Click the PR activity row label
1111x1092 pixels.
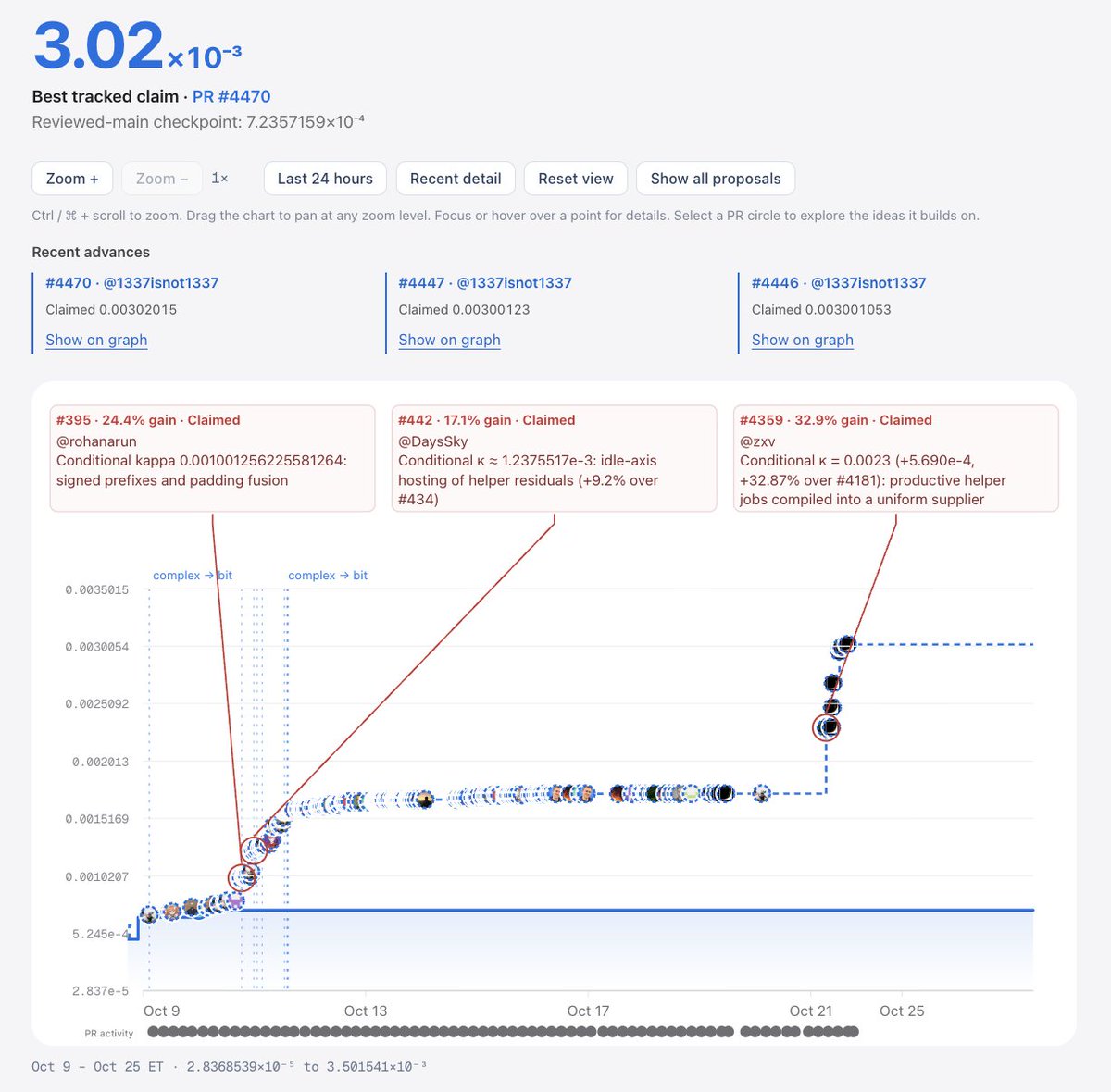[109, 1033]
